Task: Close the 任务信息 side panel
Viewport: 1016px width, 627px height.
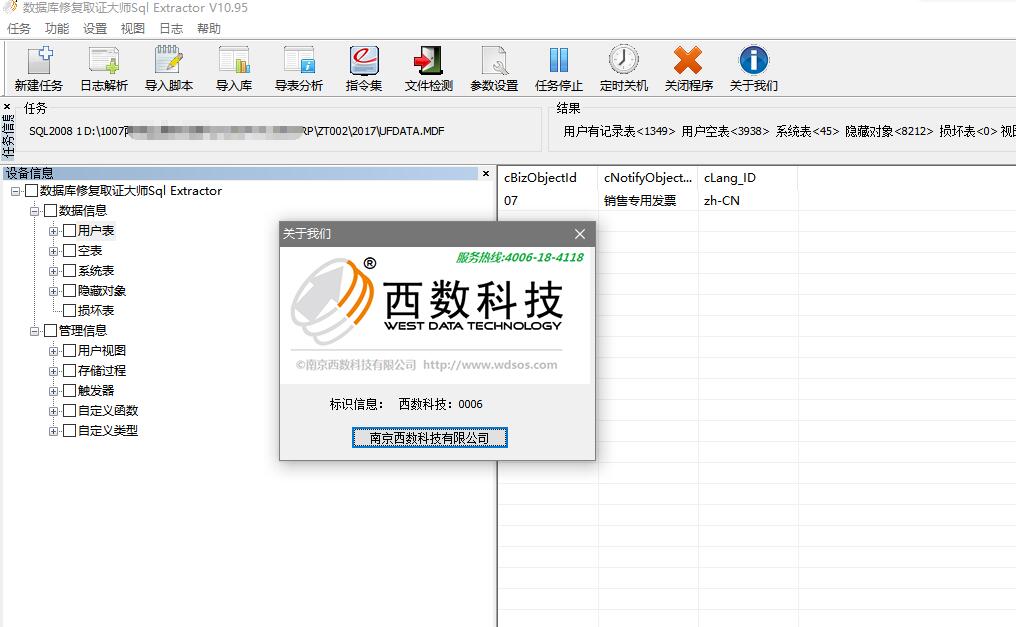Action: coord(7,107)
